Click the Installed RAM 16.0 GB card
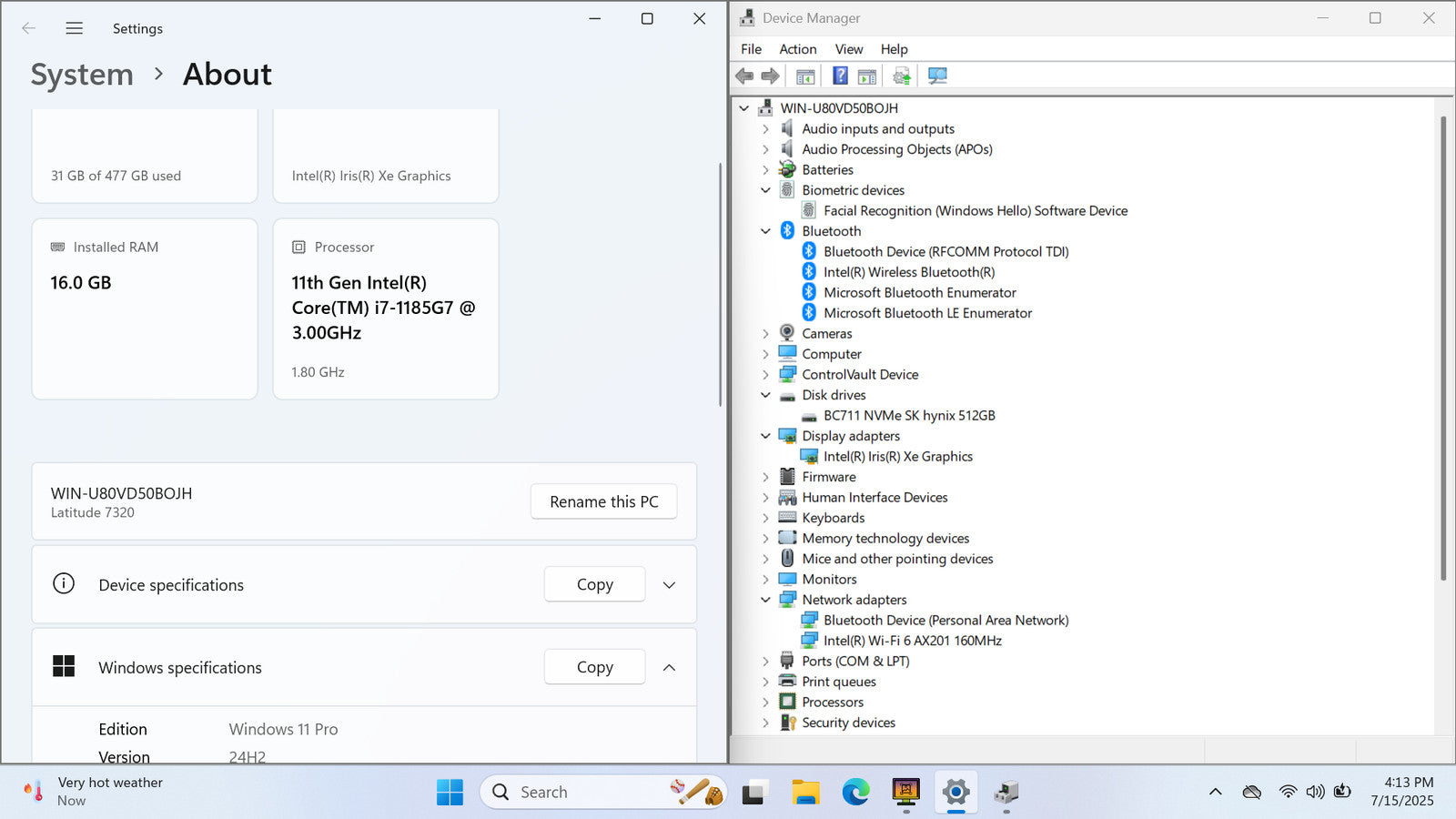The height and width of the screenshot is (819, 1456). click(x=145, y=308)
